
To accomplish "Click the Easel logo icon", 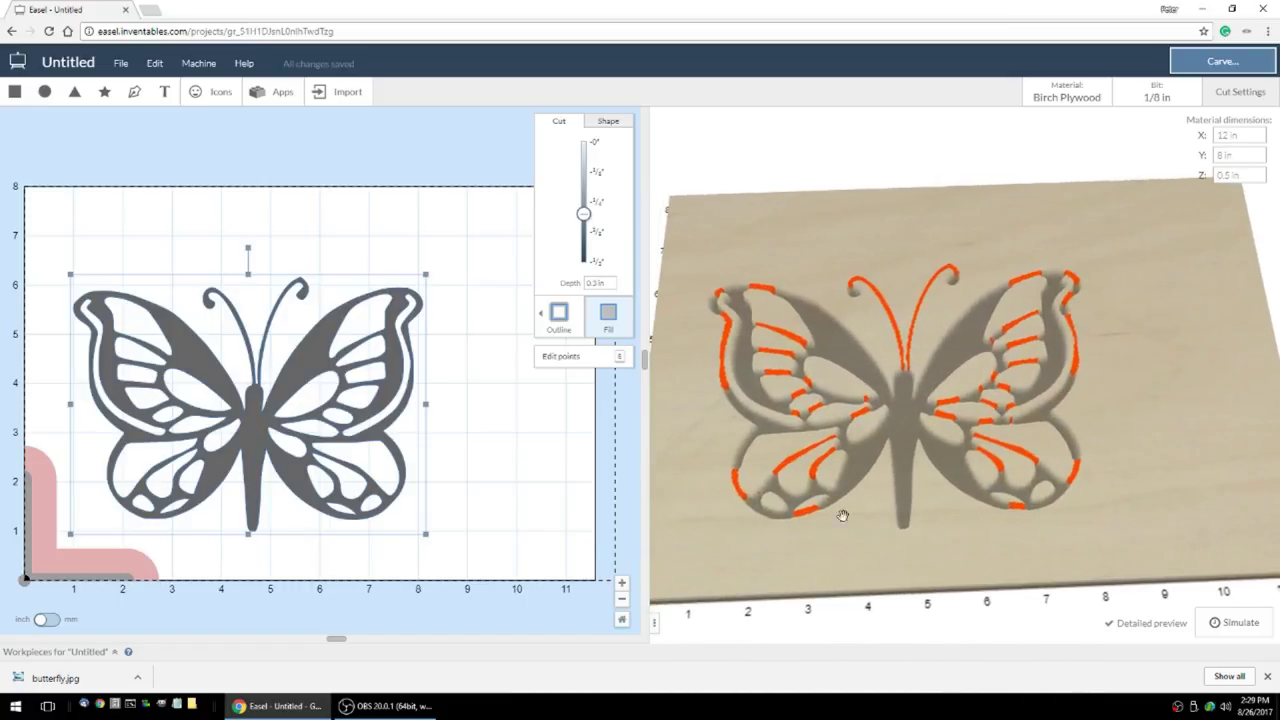I will 17,62.
